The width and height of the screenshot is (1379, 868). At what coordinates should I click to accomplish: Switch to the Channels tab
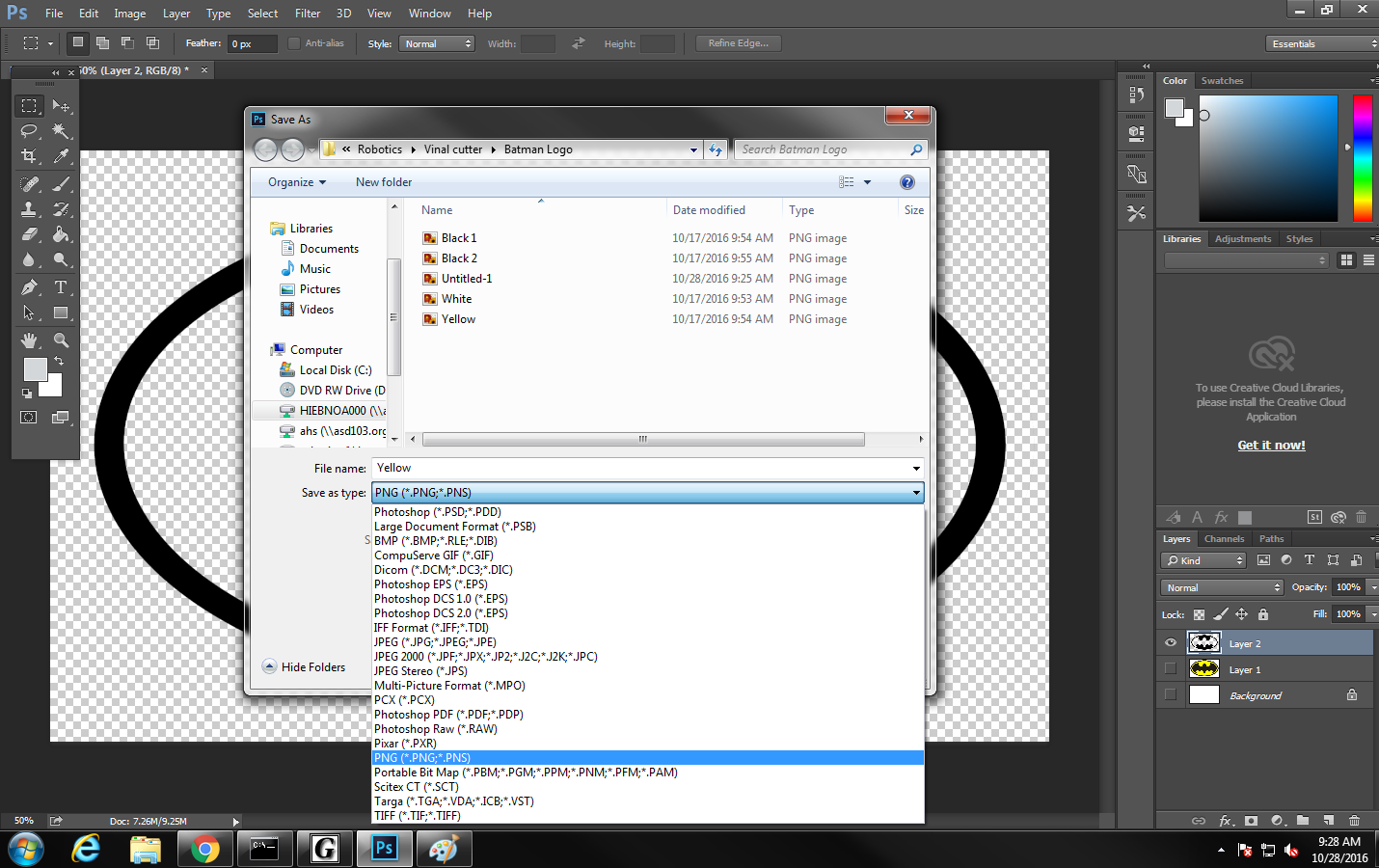coord(1224,539)
